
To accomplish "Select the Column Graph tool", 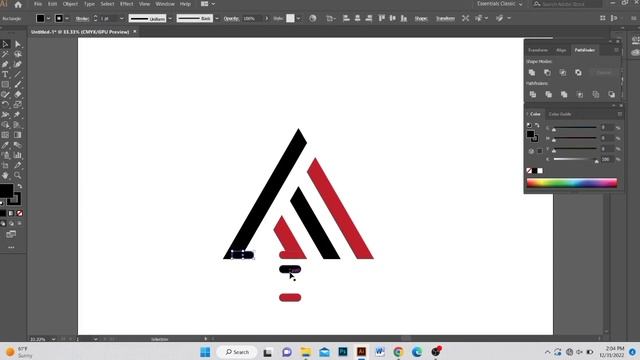I will (x=18, y=155).
